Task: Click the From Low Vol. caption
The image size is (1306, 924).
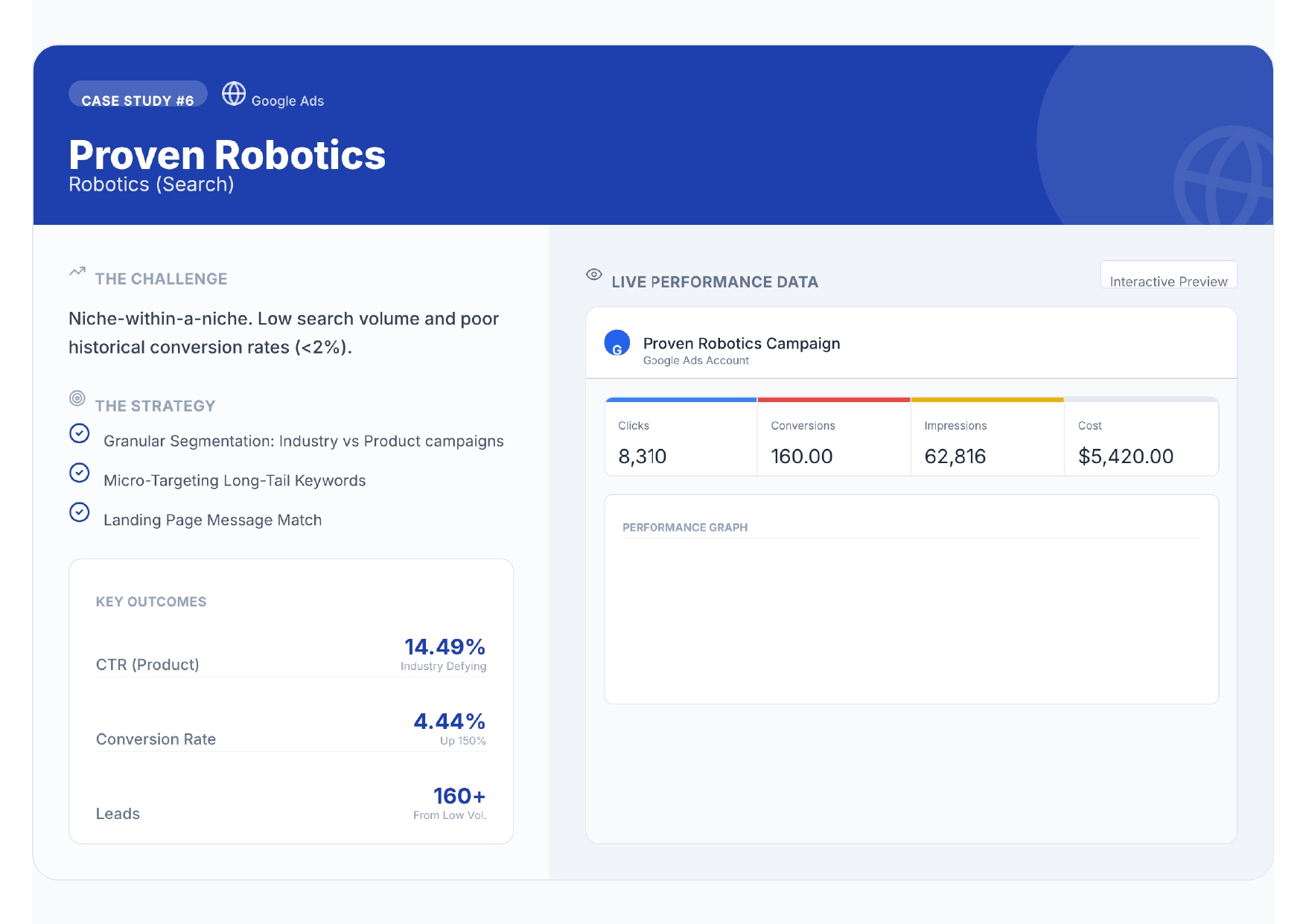Action: tap(450, 815)
